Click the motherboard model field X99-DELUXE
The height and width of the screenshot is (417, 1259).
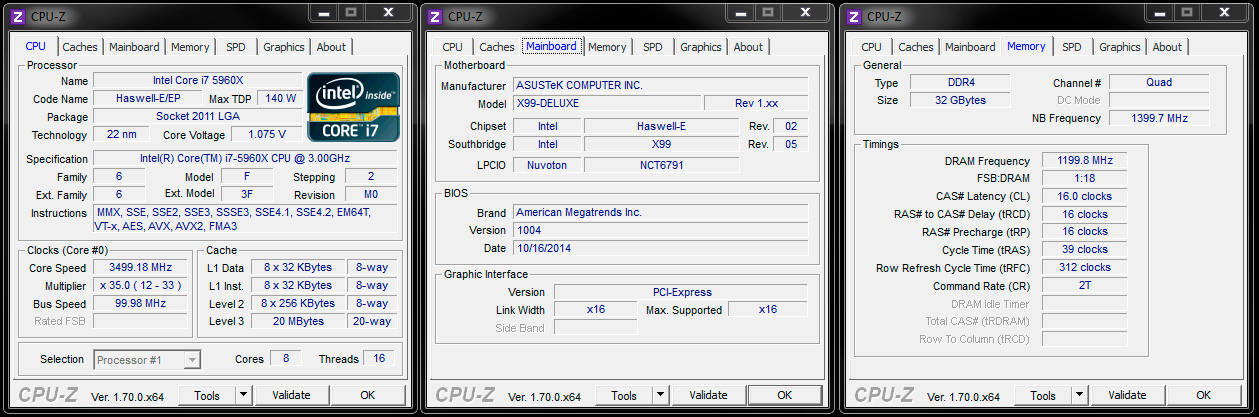coord(606,103)
